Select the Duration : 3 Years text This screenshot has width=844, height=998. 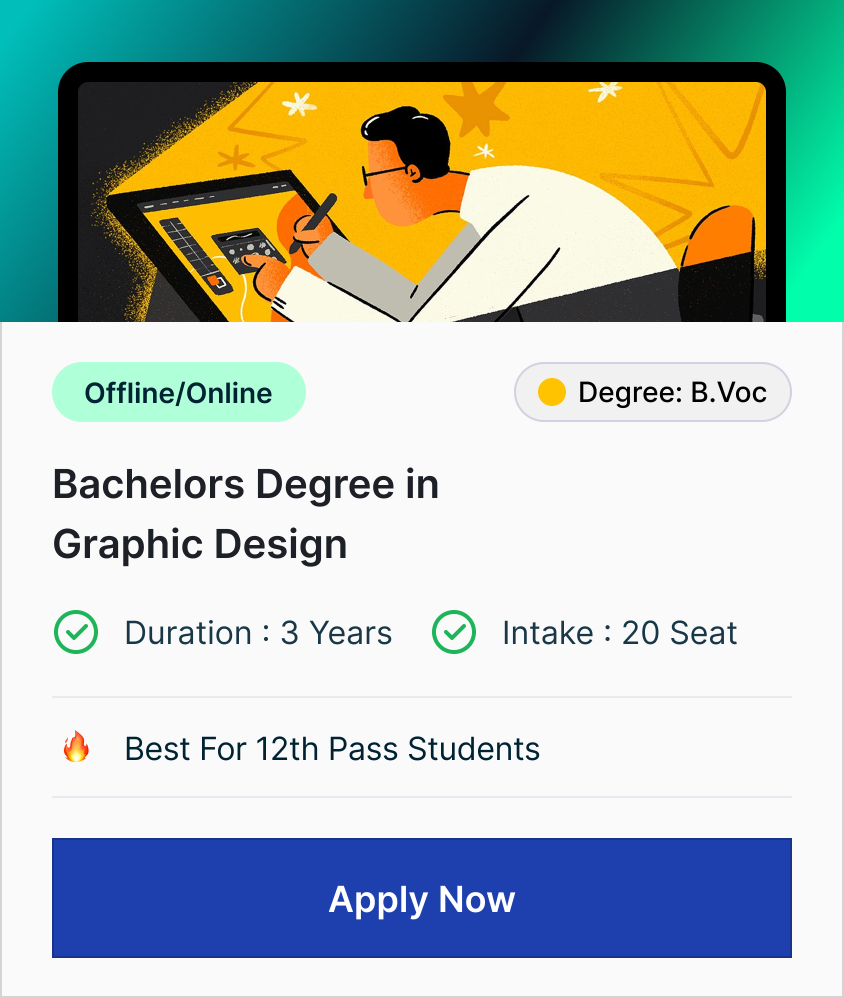tap(258, 633)
